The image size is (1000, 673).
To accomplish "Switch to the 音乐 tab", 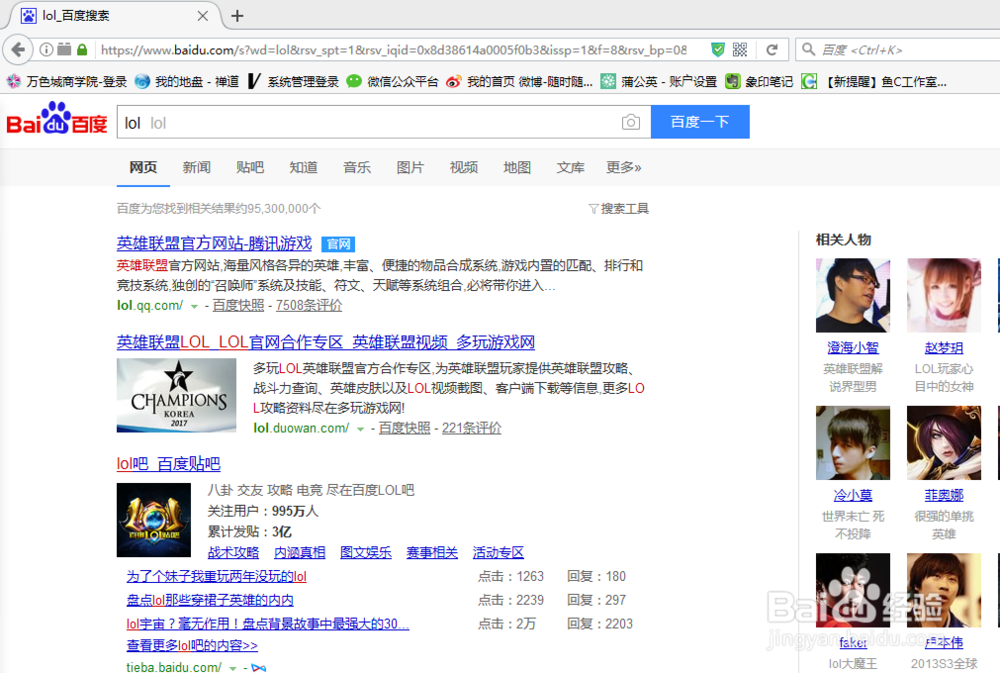I will pos(357,167).
